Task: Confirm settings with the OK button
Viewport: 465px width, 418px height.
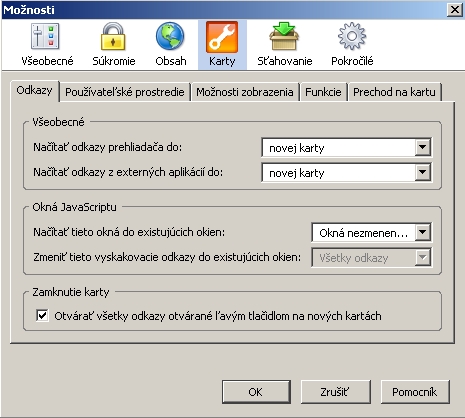Action: pyautogui.click(x=256, y=392)
